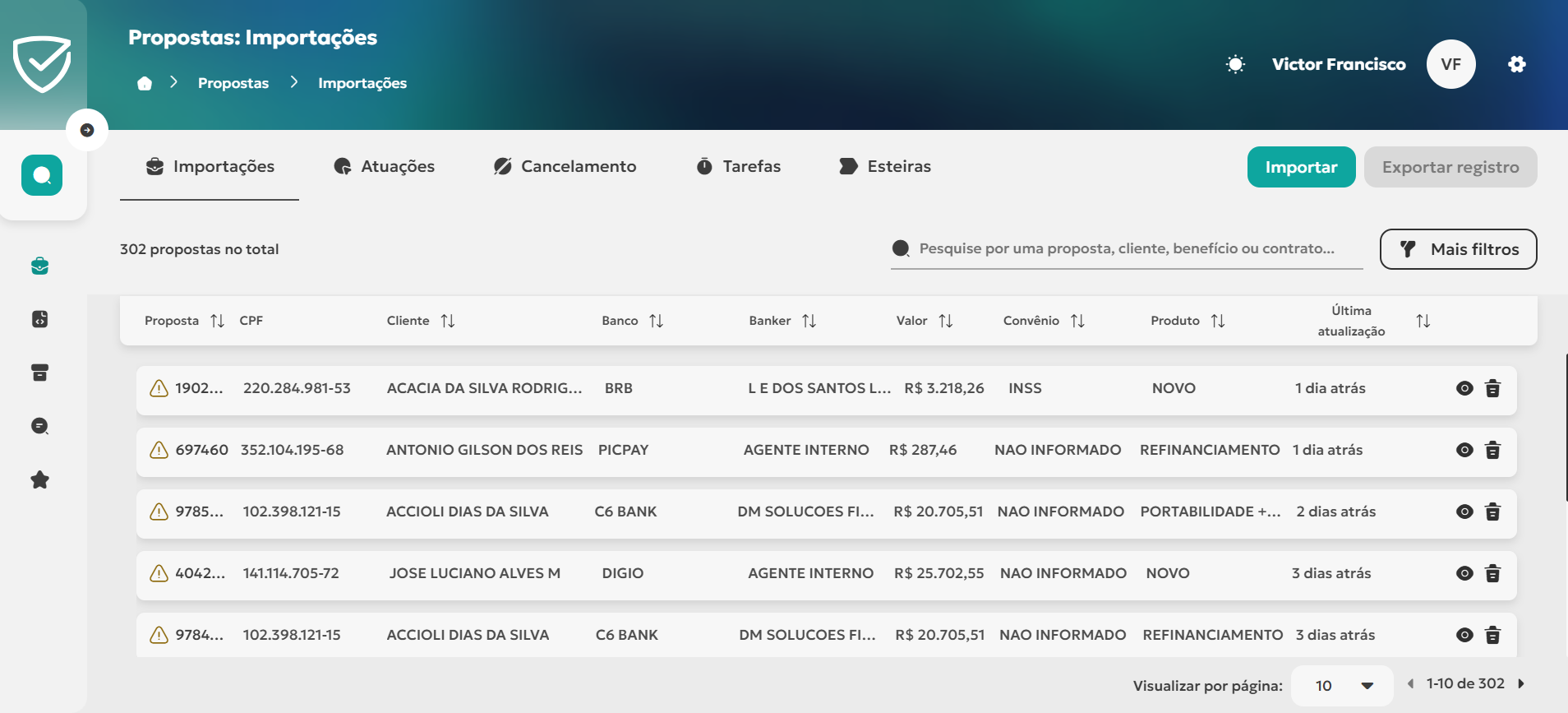Open the settings gear icon
The height and width of the screenshot is (713, 1568).
(x=1517, y=64)
